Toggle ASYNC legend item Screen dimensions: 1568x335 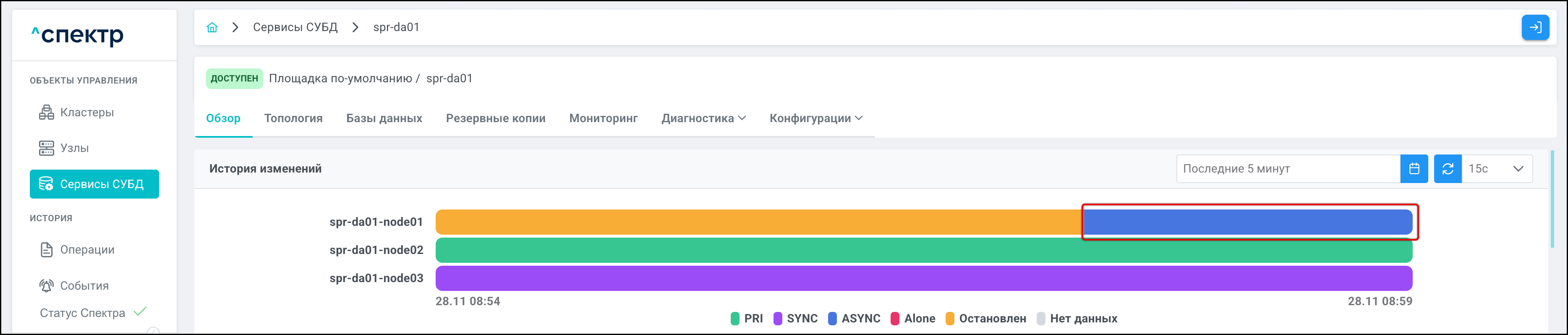pyautogui.click(x=854, y=319)
